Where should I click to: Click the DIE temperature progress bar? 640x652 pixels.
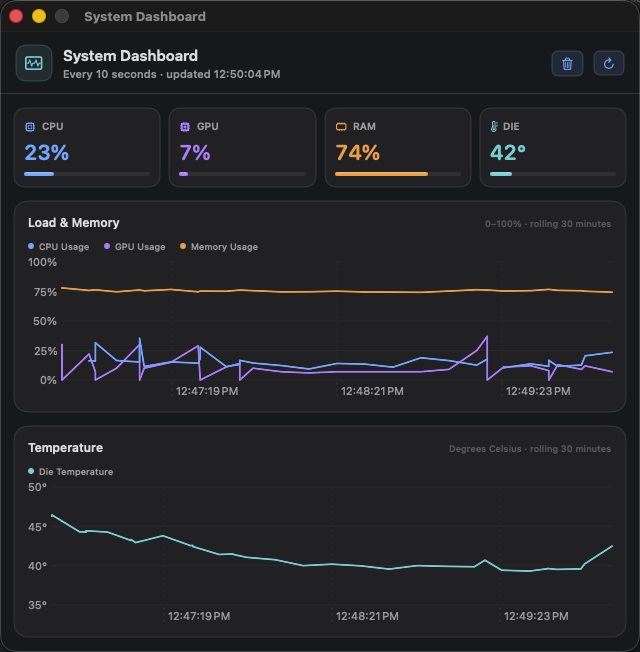pyautogui.click(x=553, y=174)
